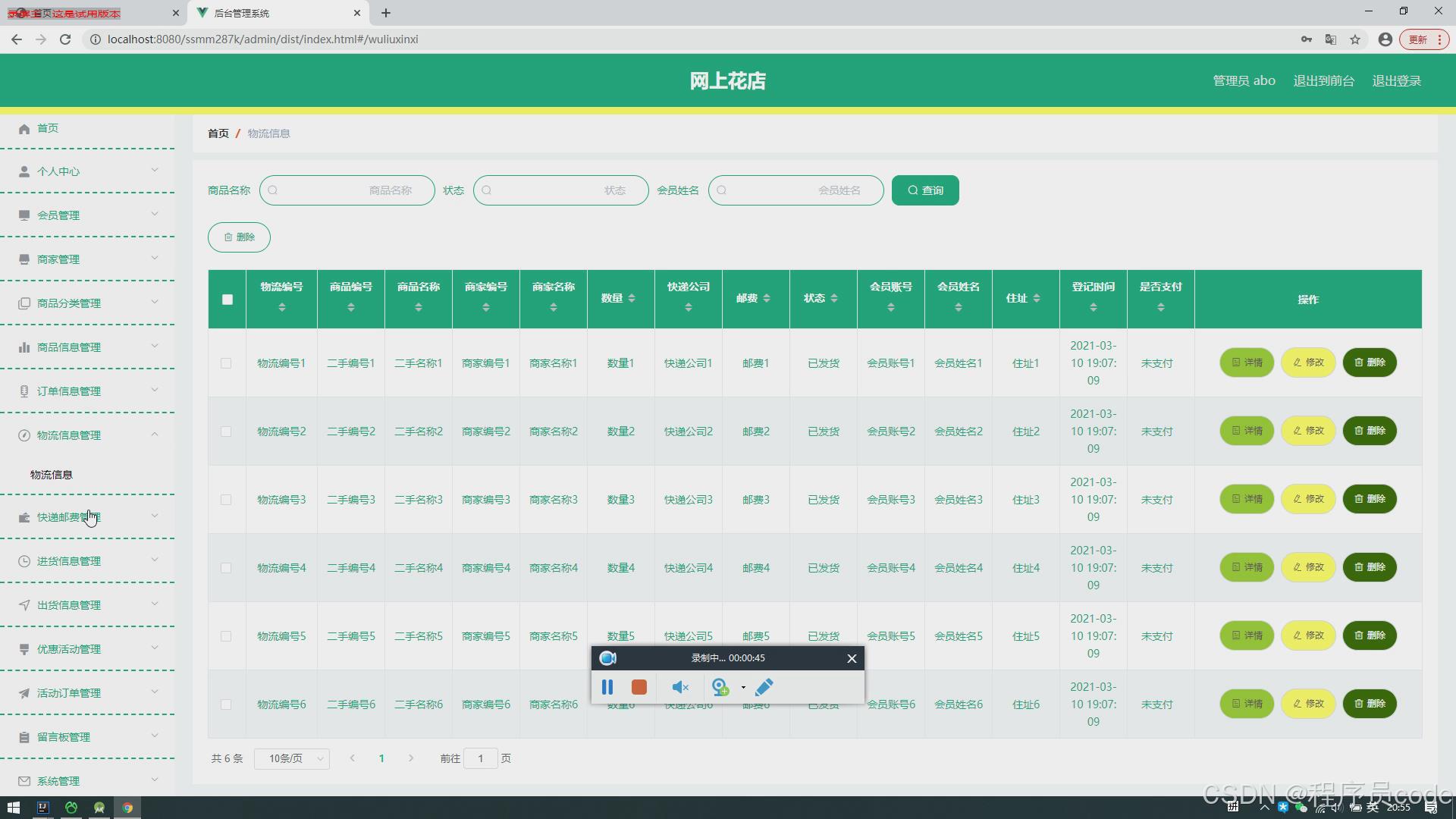The width and height of the screenshot is (1456, 819).
Task: Reload the page in Chrome
Action: 65,39
